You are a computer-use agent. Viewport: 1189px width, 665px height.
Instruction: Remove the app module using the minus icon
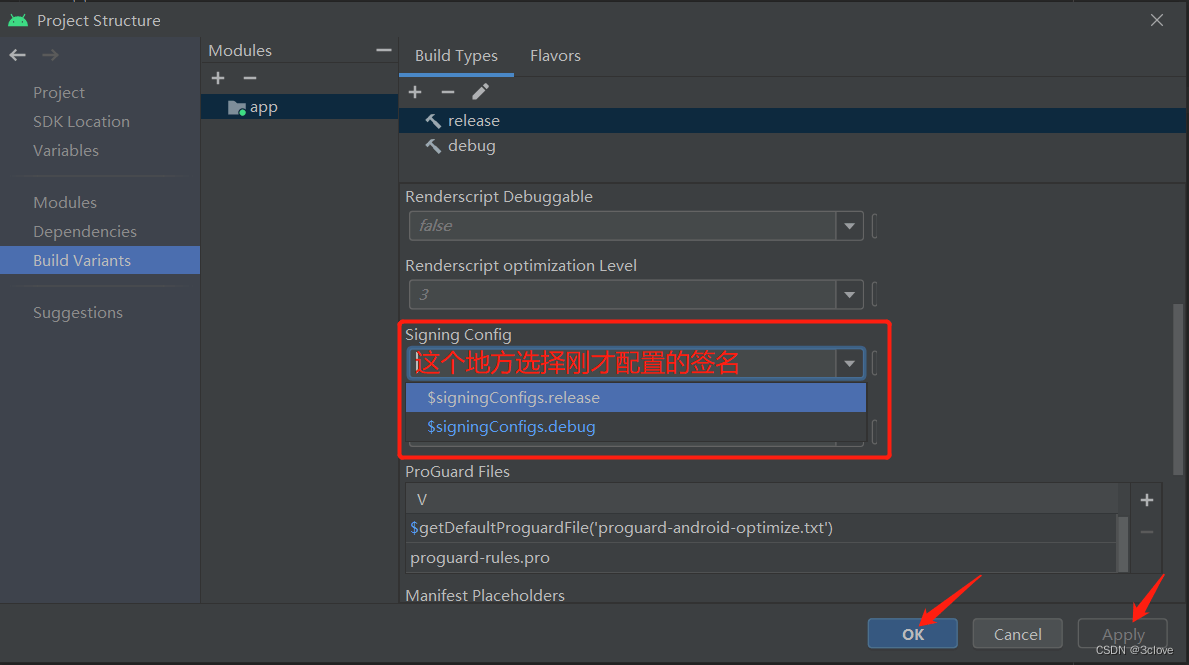tap(249, 78)
